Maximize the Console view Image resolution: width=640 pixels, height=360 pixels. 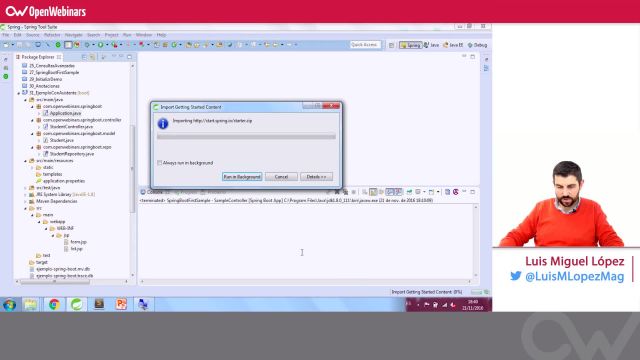(x=473, y=192)
